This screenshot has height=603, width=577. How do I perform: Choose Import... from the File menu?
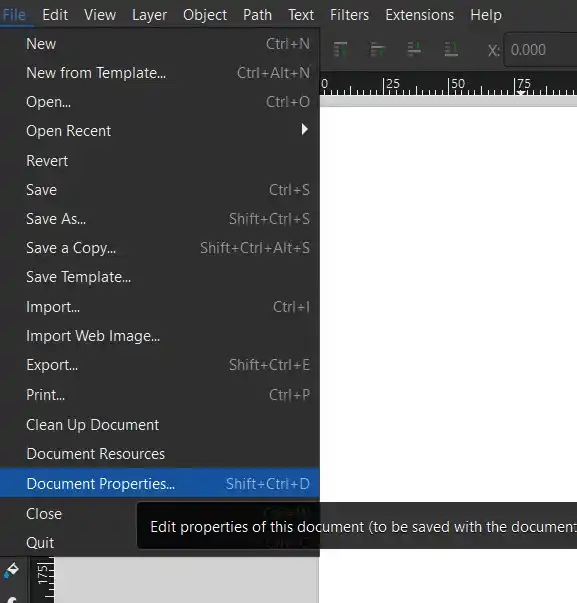pyautogui.click(x=160, y=307)
